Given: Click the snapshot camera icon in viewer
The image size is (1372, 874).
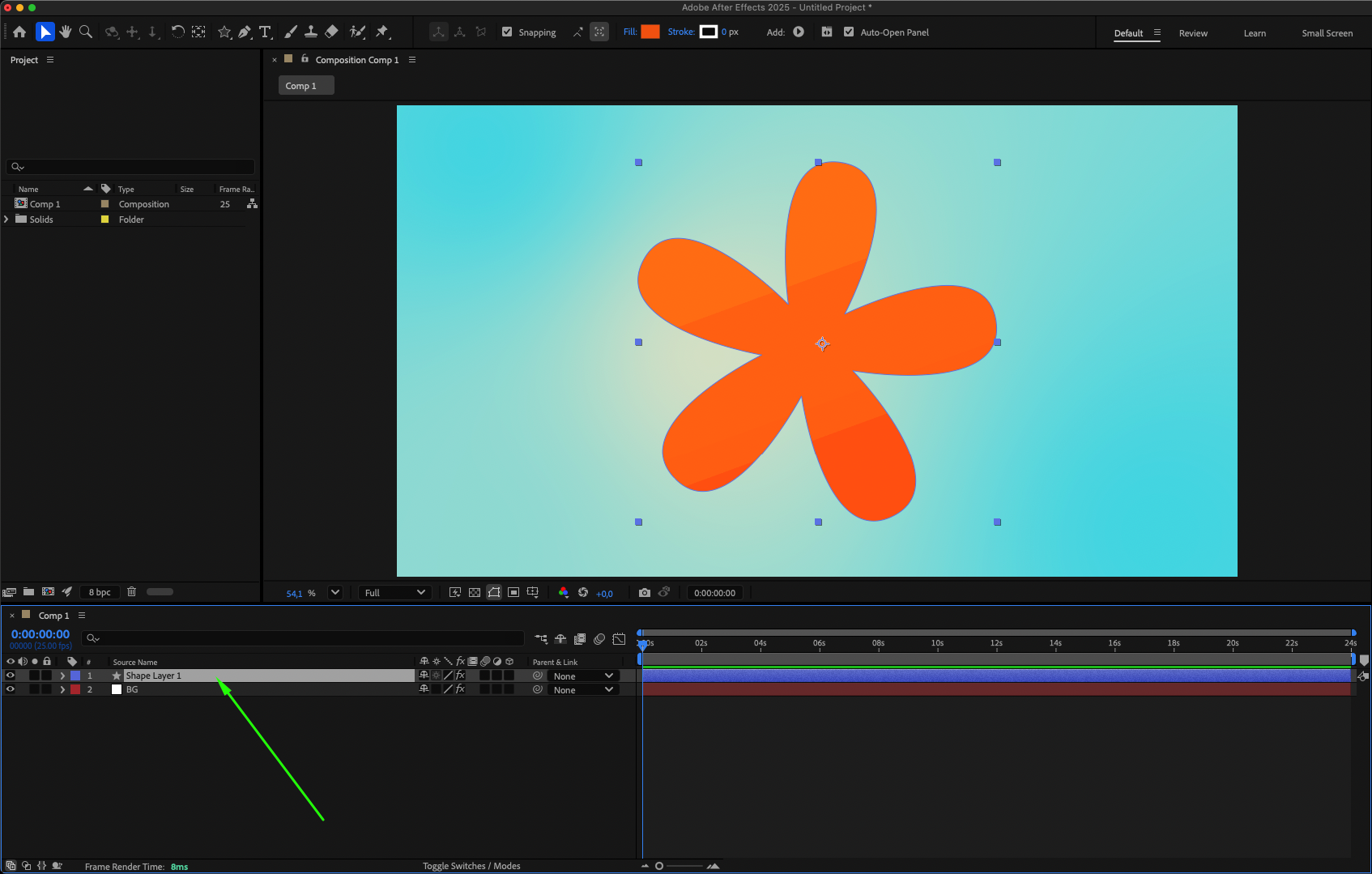Looking at the screenshot, I should 645,593.
